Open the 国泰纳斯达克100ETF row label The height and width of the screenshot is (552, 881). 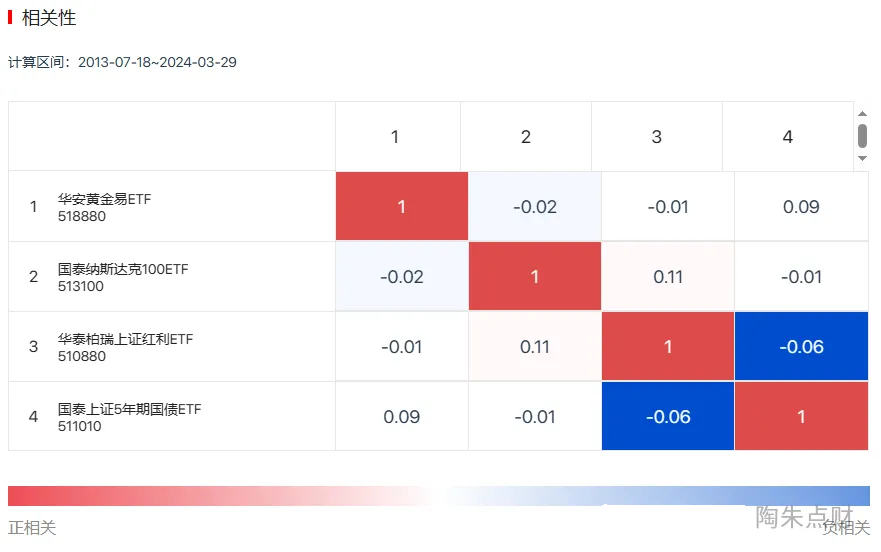[123, 277]
